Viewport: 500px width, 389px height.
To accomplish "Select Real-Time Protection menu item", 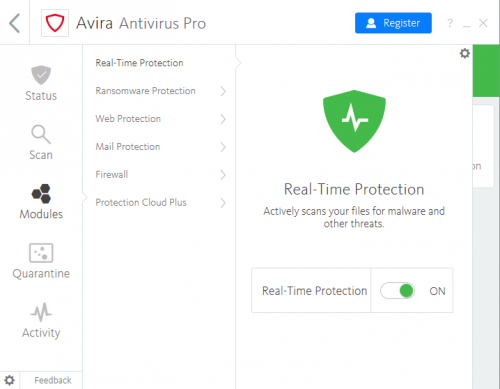I will click(x=139, y=63).
